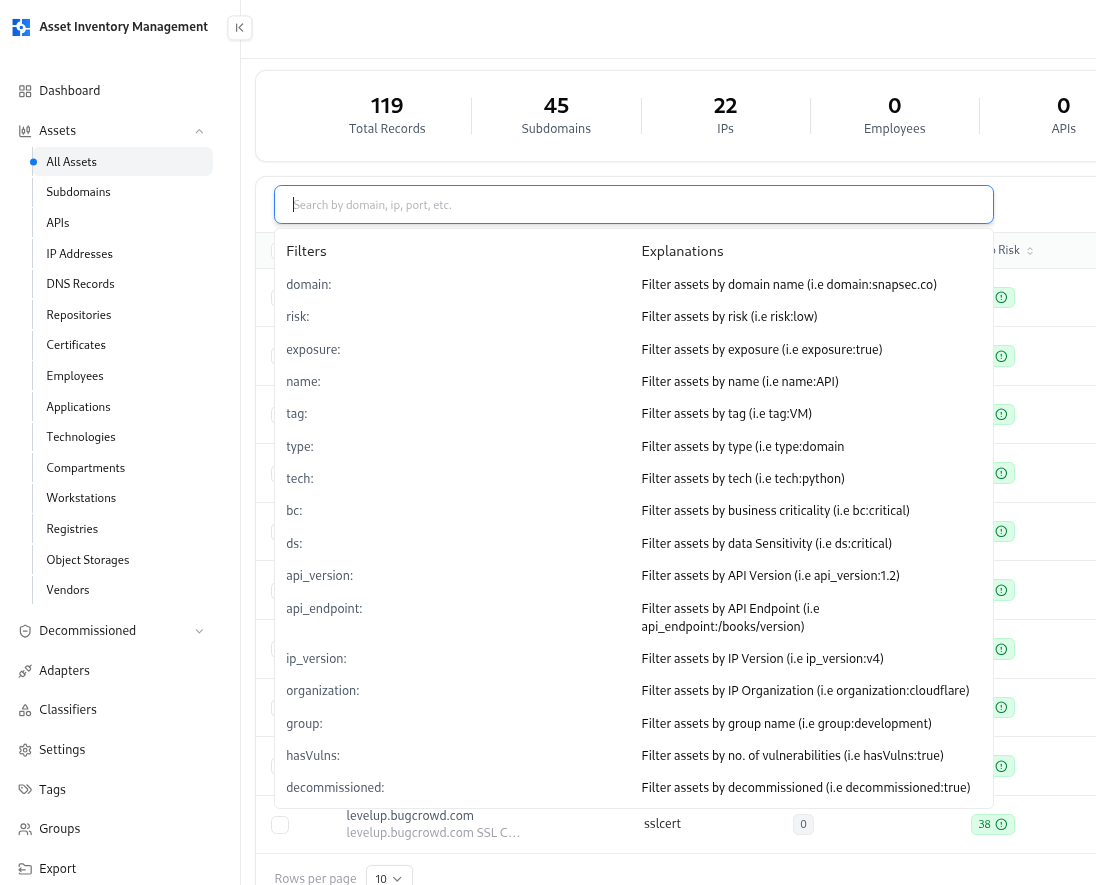
Task: Click the search bar to enter a filter
Action: (x=634, y=204)
